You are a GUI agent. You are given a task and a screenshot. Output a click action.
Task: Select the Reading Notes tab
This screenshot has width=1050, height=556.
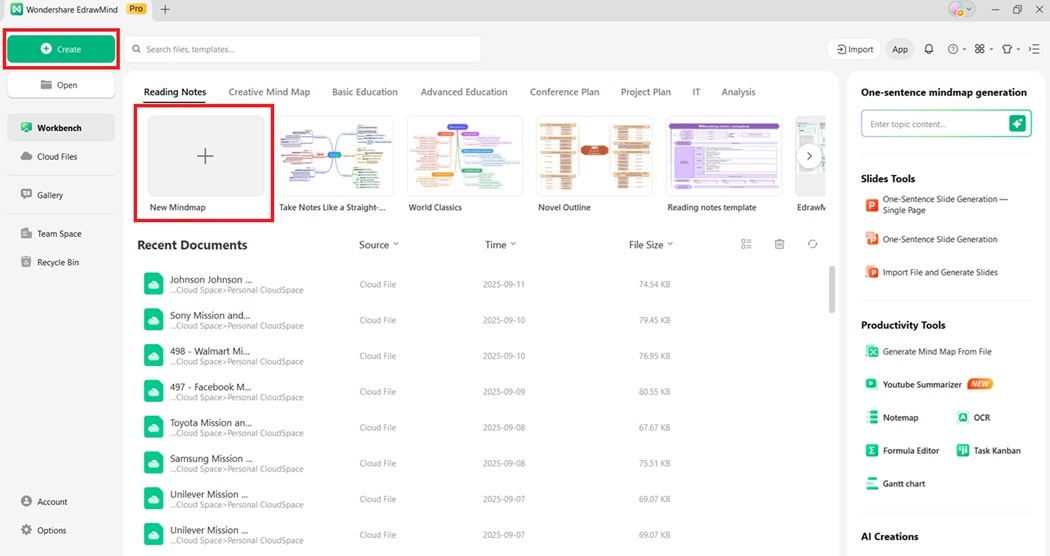point(175,92)
